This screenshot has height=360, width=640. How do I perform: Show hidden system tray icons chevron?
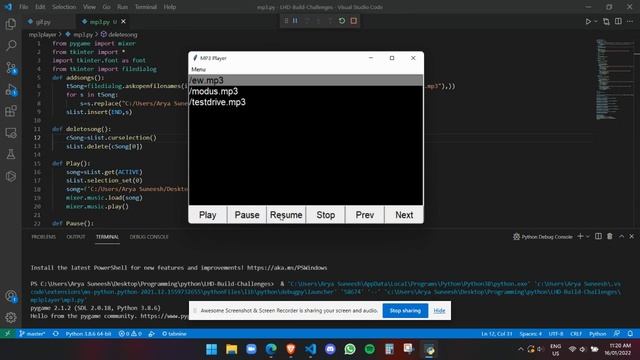(520, 349)
